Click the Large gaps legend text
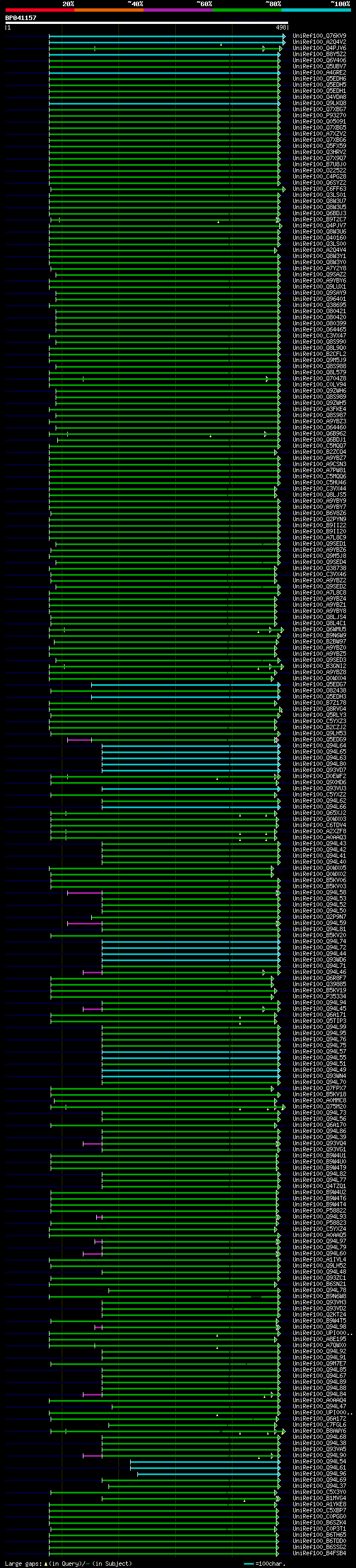The image size is (356, 1568). pyautogui.click(x=68, y=1564)
